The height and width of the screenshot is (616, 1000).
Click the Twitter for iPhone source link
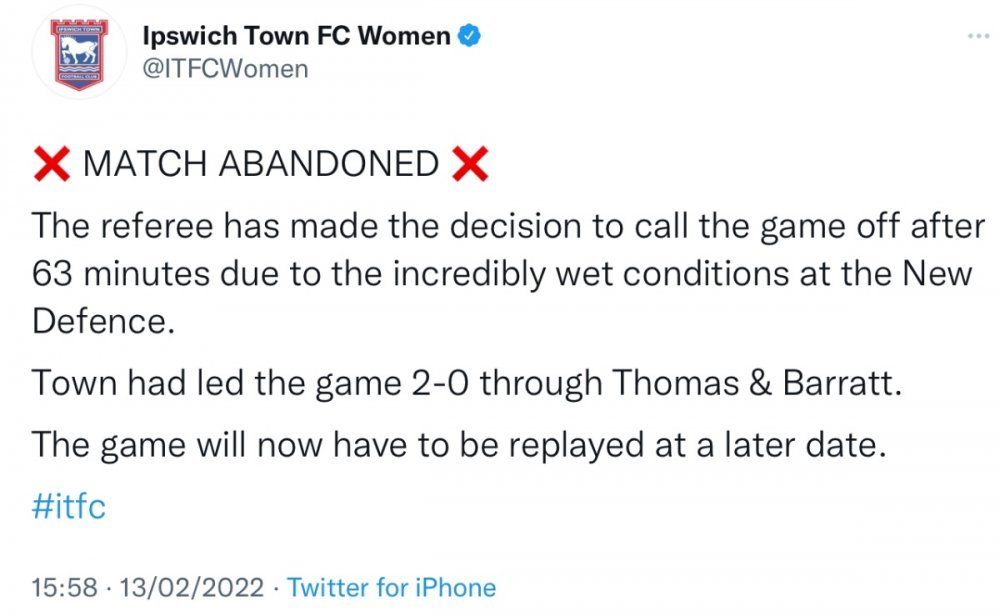(391, 587)
